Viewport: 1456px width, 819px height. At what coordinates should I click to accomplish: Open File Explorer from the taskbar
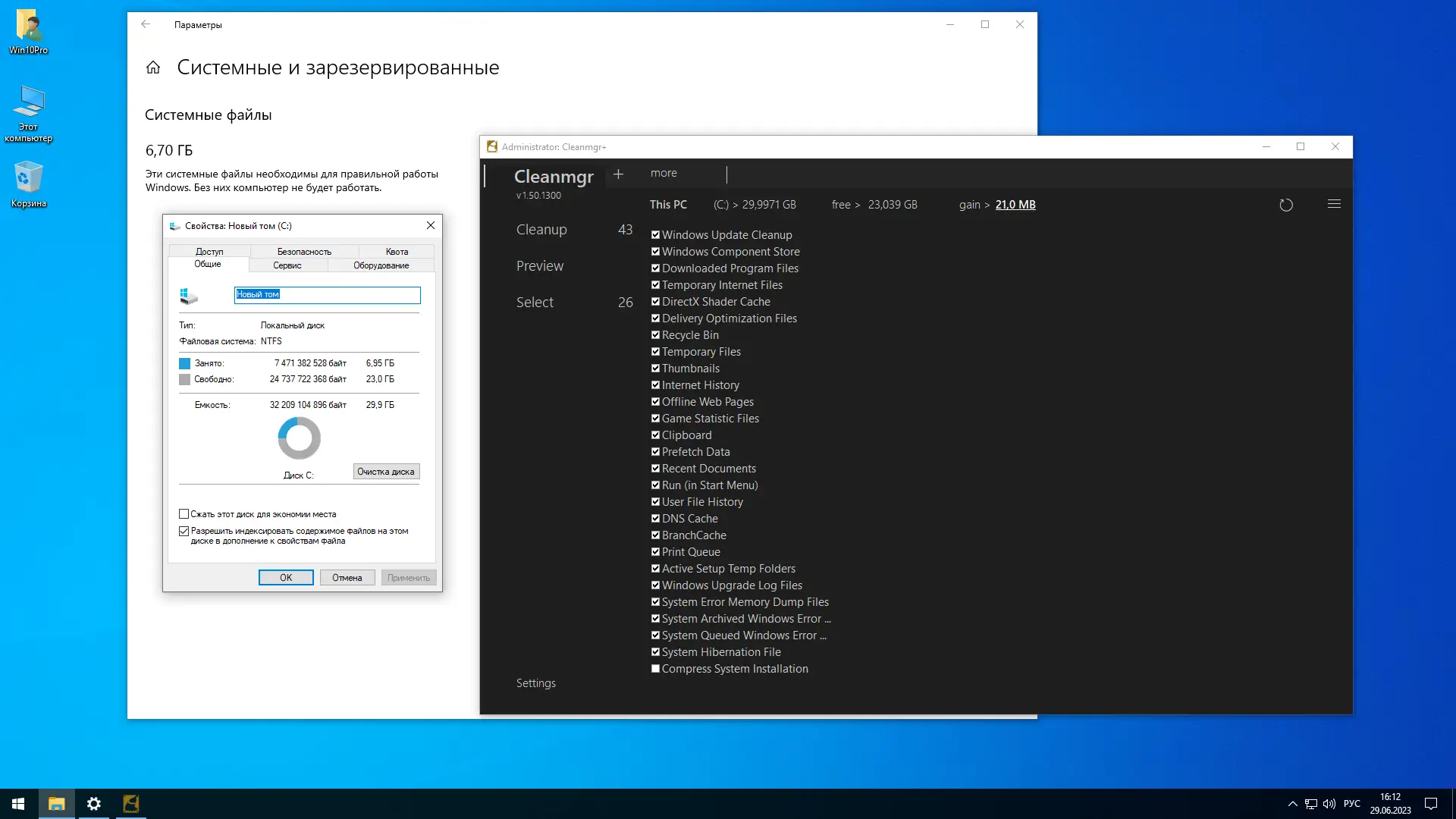click(x=57, y=804)
